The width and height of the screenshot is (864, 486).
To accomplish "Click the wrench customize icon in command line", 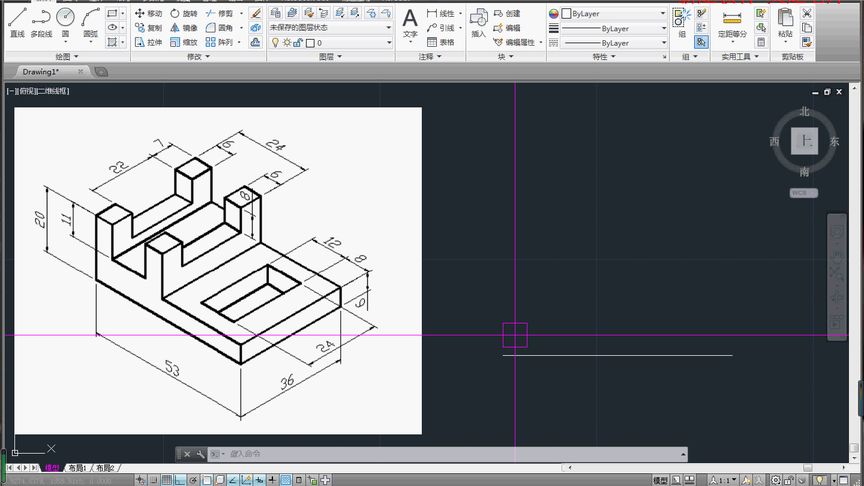I will coord(200,454).
